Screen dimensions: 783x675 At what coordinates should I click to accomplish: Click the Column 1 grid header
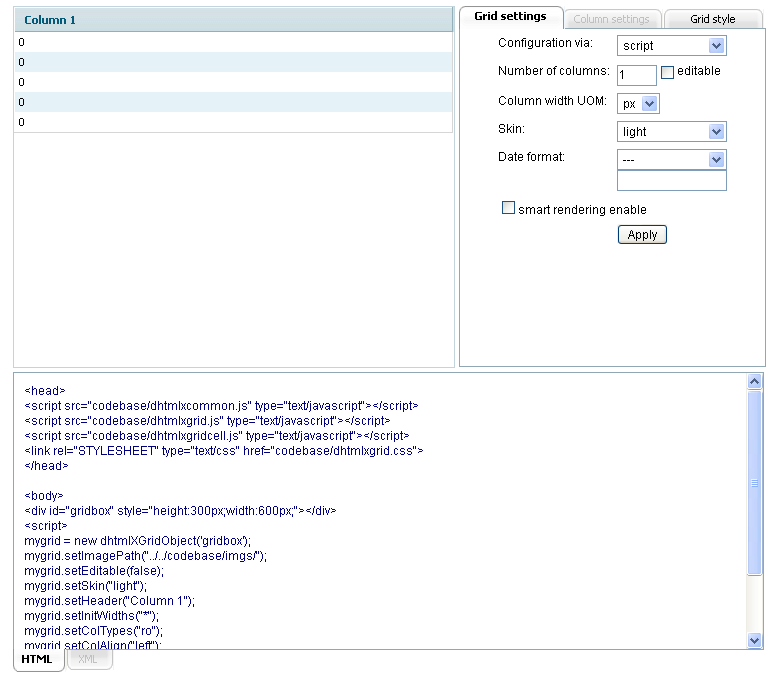pos(233,20)
